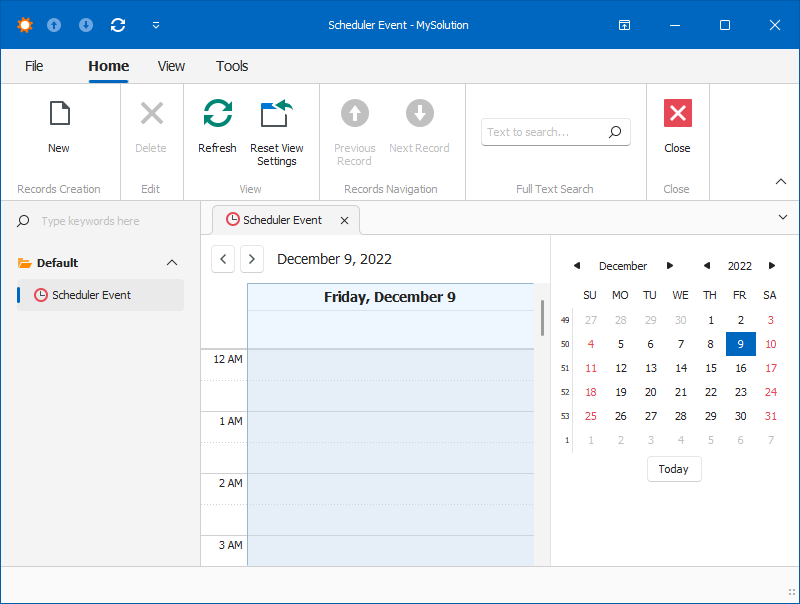
Task: Click the Refresh icon in the View group
Action: point(217,113)
